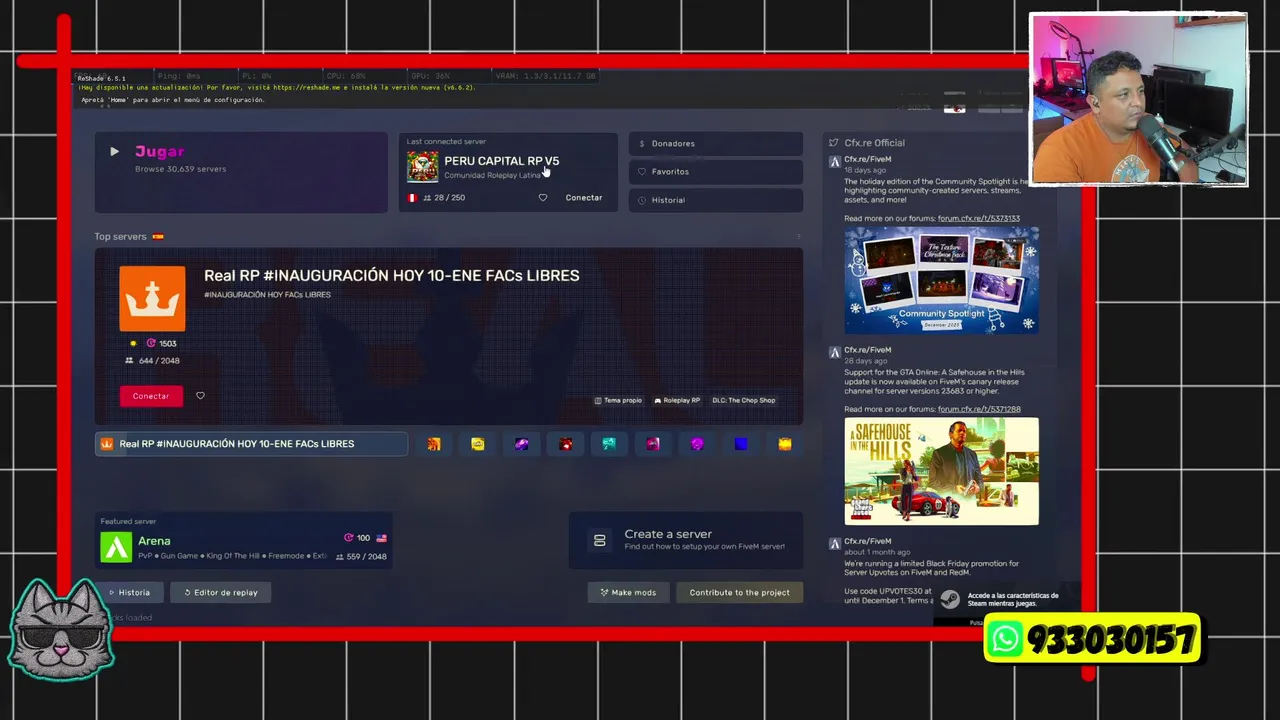
Task: Open the Historia button
Action: point(129,593)
